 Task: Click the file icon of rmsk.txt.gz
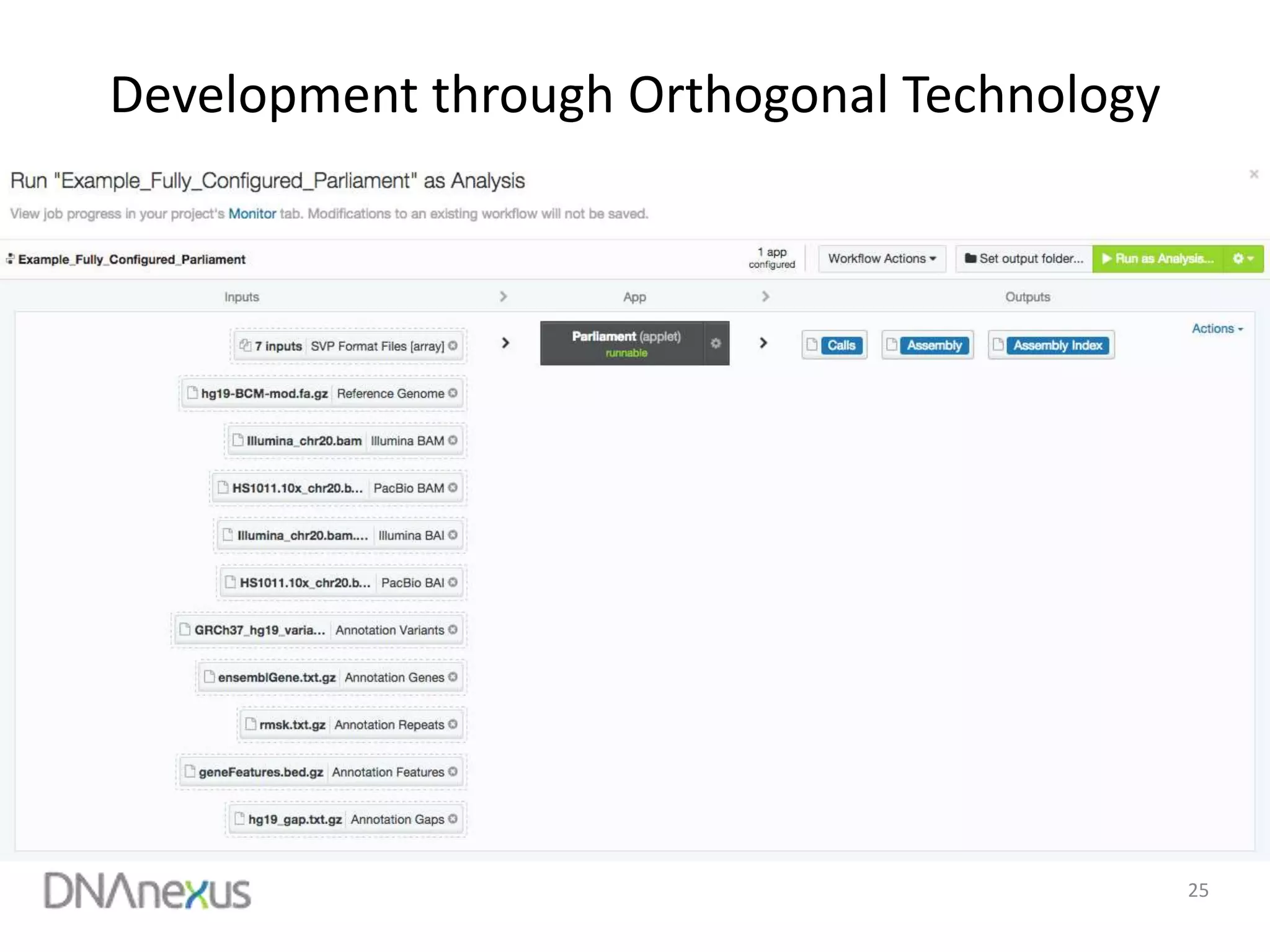[251, 724]
